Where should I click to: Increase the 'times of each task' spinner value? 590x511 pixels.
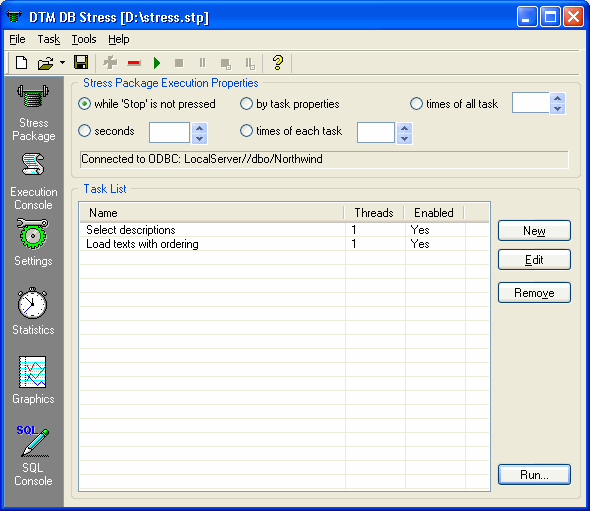[x=404, y=128]
